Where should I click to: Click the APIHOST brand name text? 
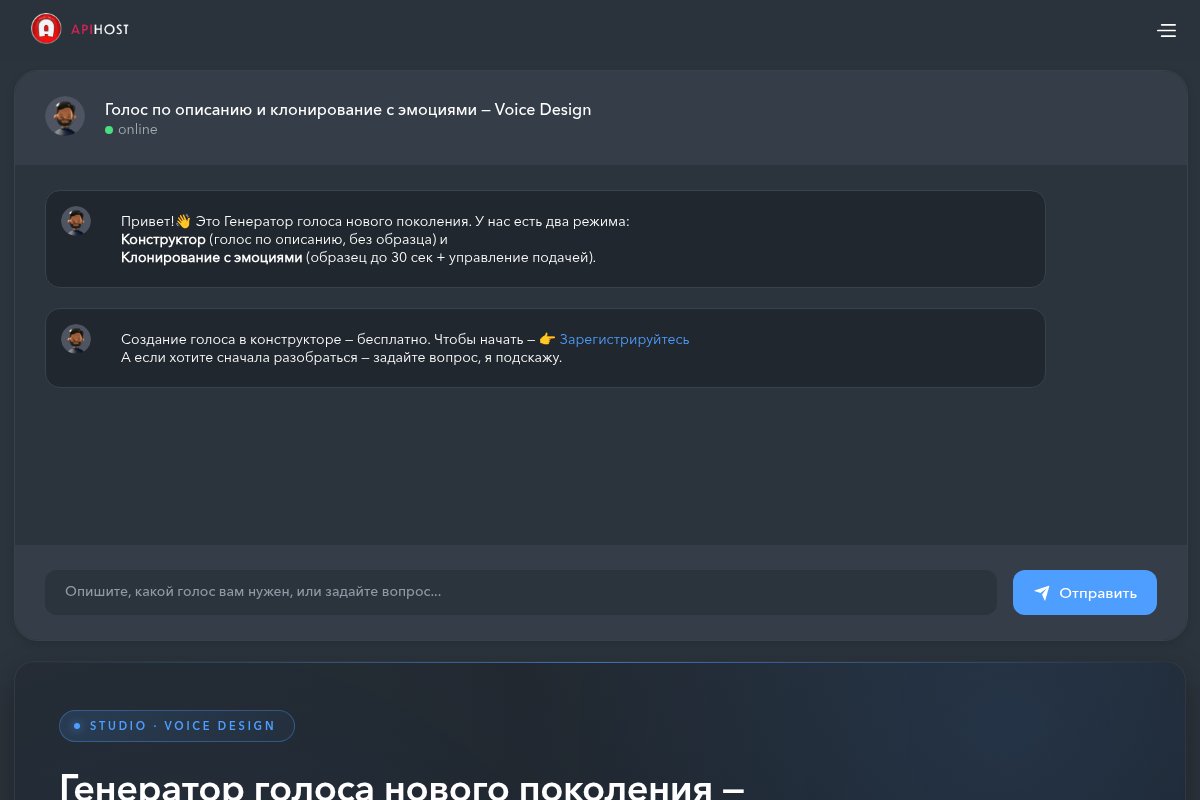click(x=100, y=30)
